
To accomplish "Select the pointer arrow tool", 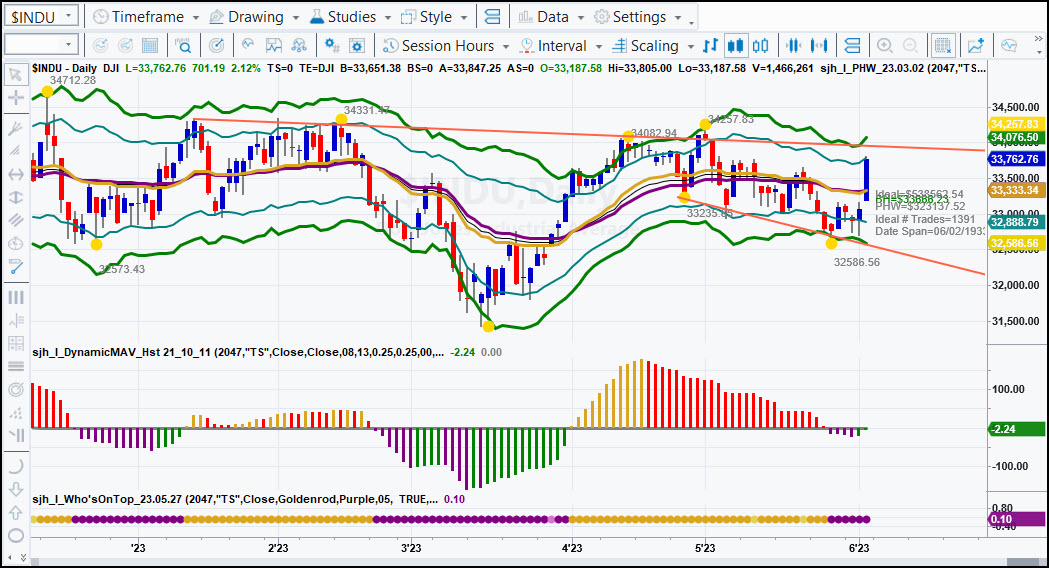I will click(16, 74).
